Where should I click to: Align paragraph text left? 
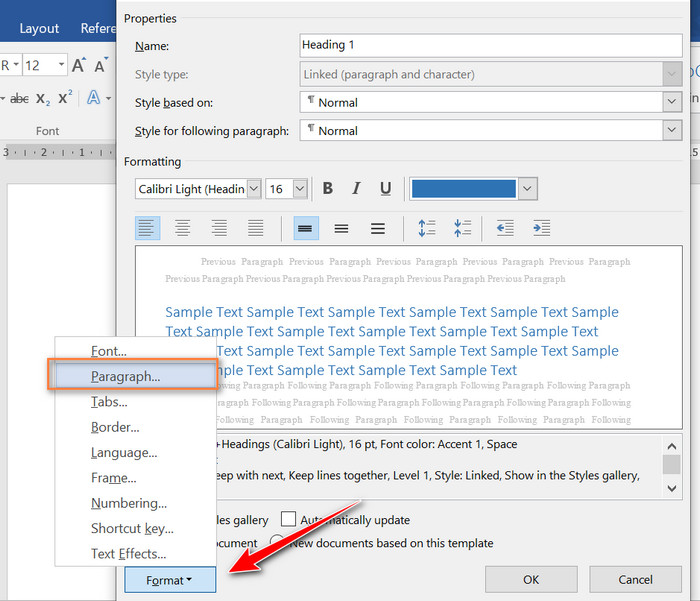(x=147, y=228)
